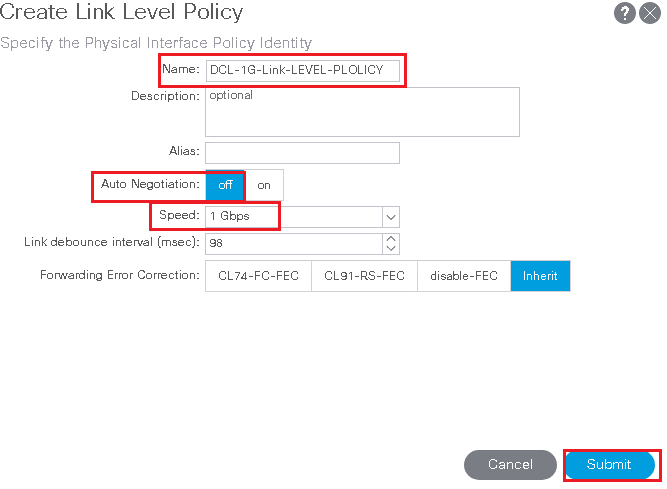Set Auto Negotiation to off

(225, 185)
